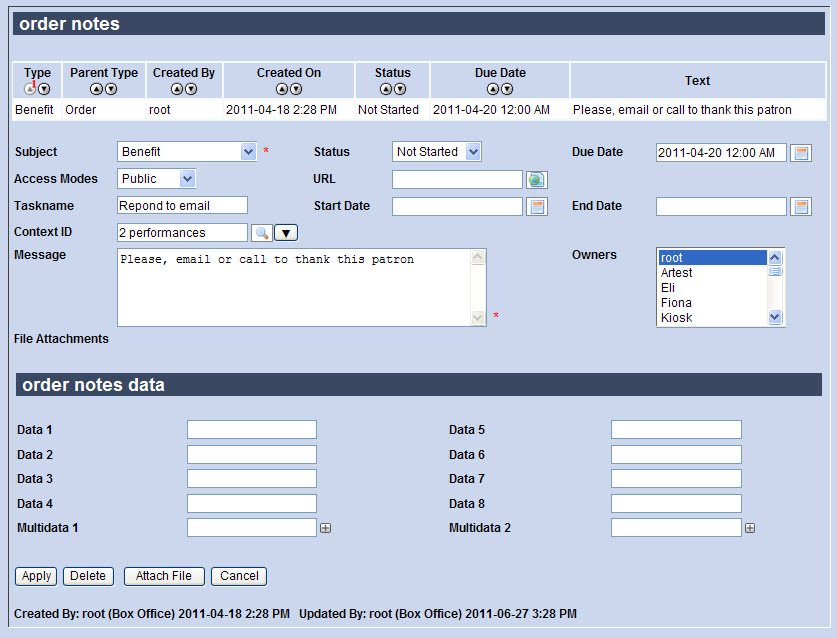Click into the Context ID field

[x=183, y=233]
